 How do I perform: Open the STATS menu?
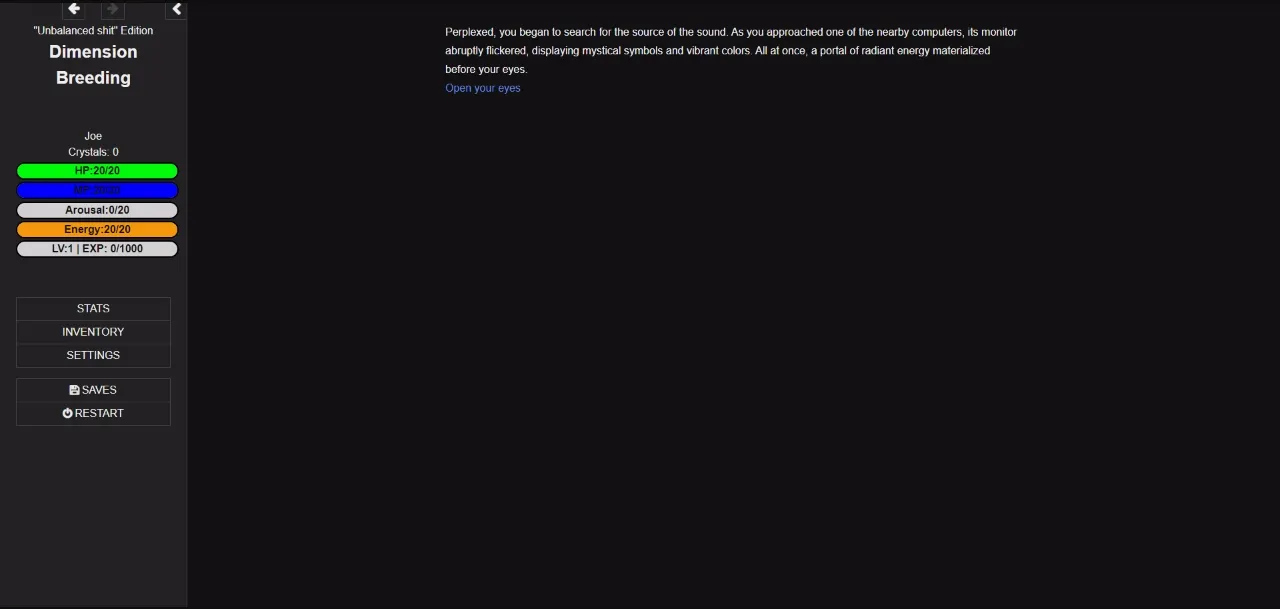click(93, 309)
